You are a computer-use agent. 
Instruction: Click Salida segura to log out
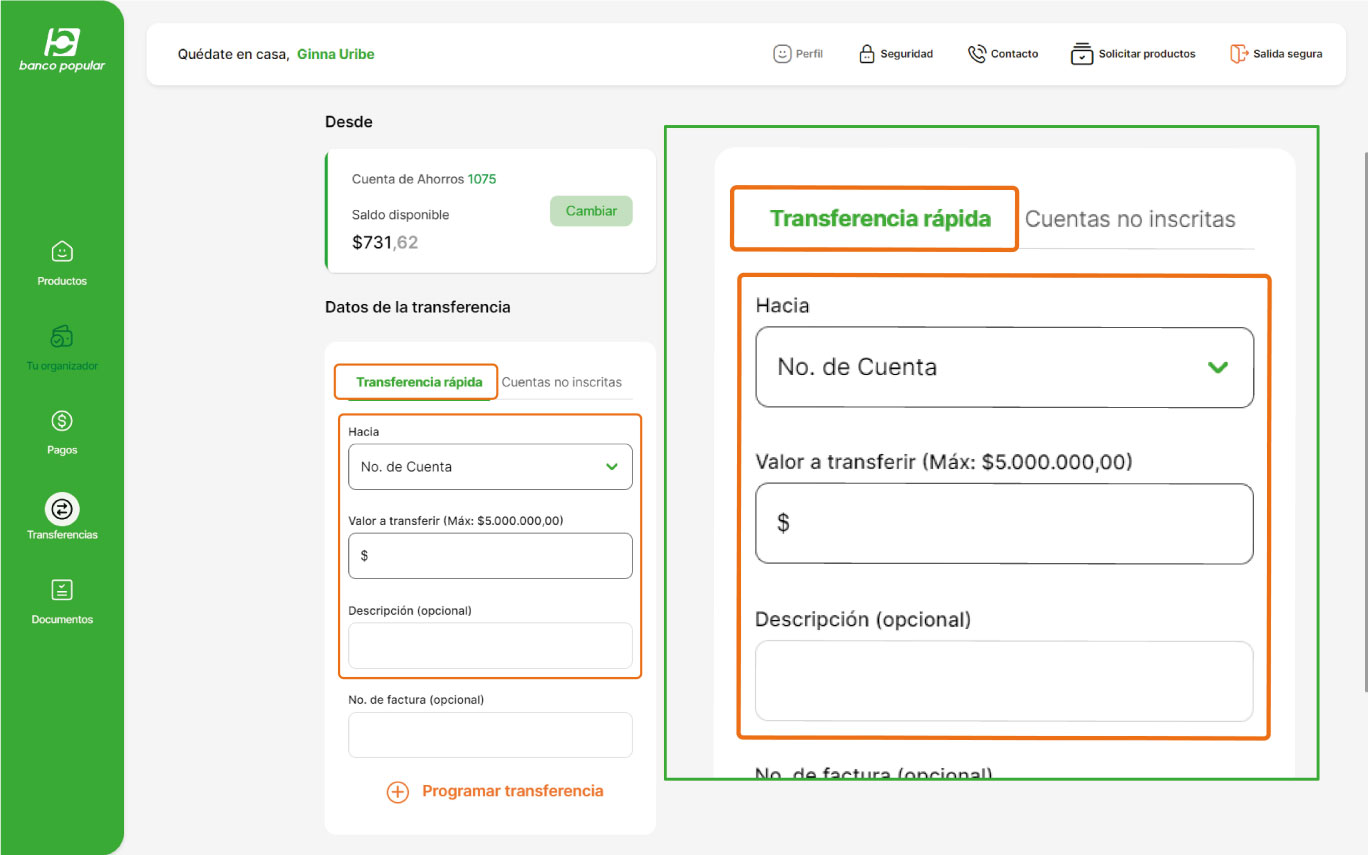[1275, 54]
